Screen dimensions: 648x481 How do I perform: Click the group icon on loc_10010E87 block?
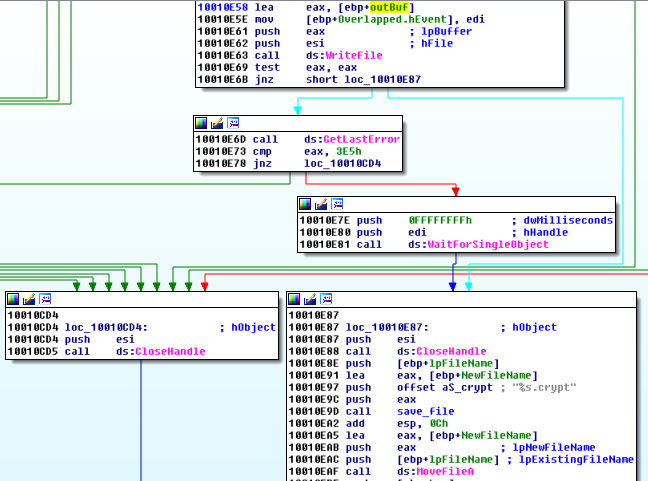[326, 298]
